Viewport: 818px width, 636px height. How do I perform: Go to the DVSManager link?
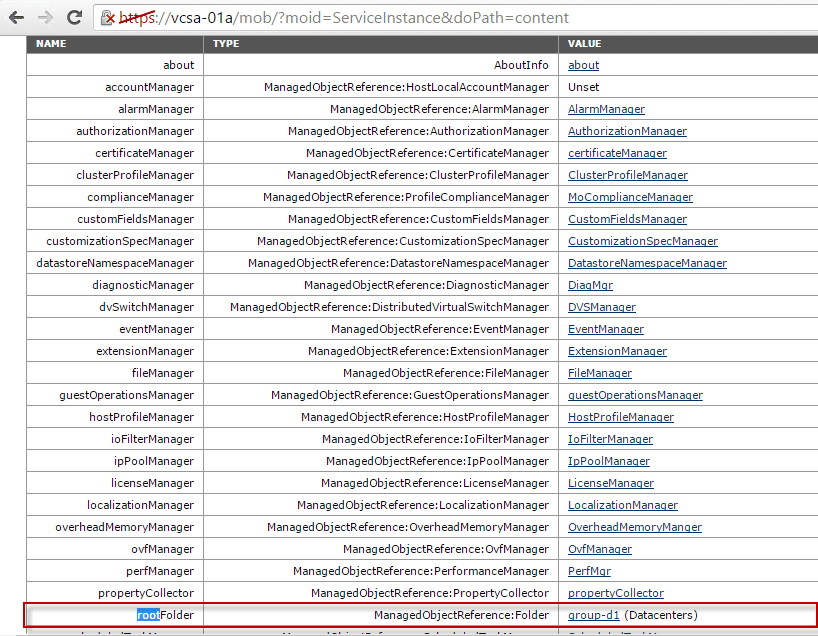point(601,307)
